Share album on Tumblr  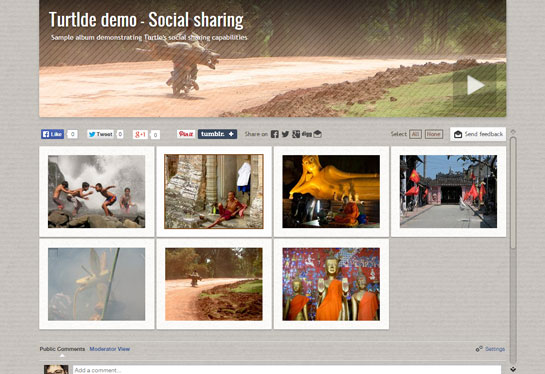(x=218, y=134)
